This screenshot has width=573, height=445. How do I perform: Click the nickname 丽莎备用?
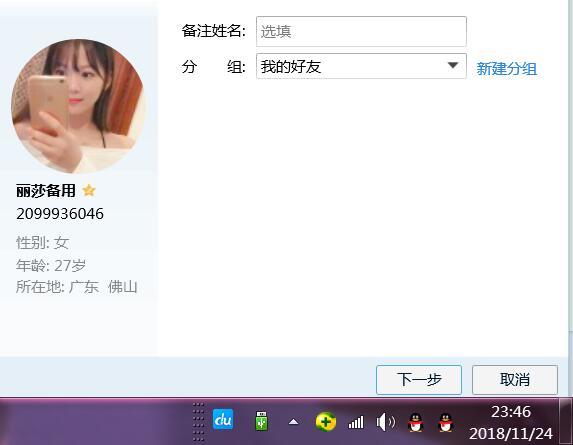click(46, 191)
